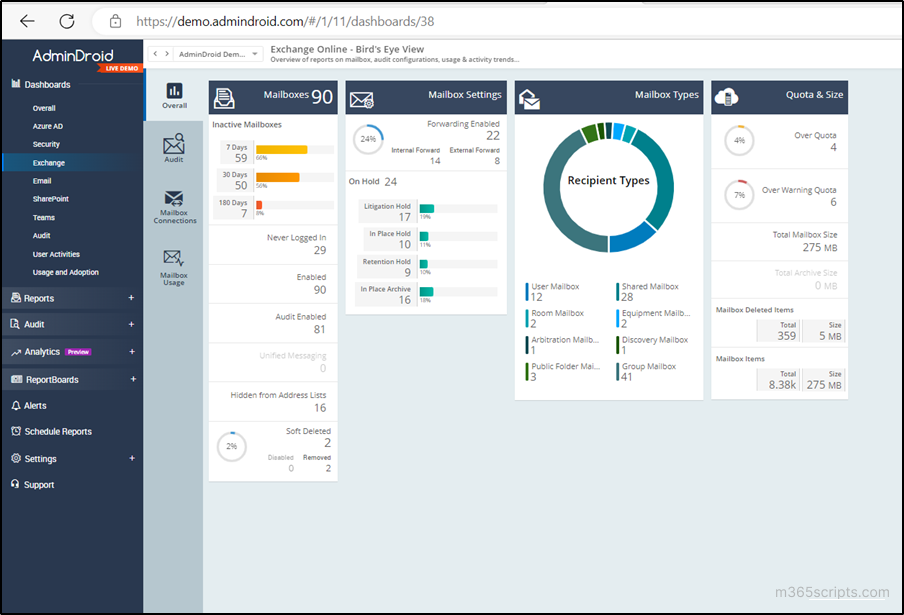Open the AdminDroid Demo tenant dropdown
Viewport: 904px width, 615px height.
tap(218, 54)
